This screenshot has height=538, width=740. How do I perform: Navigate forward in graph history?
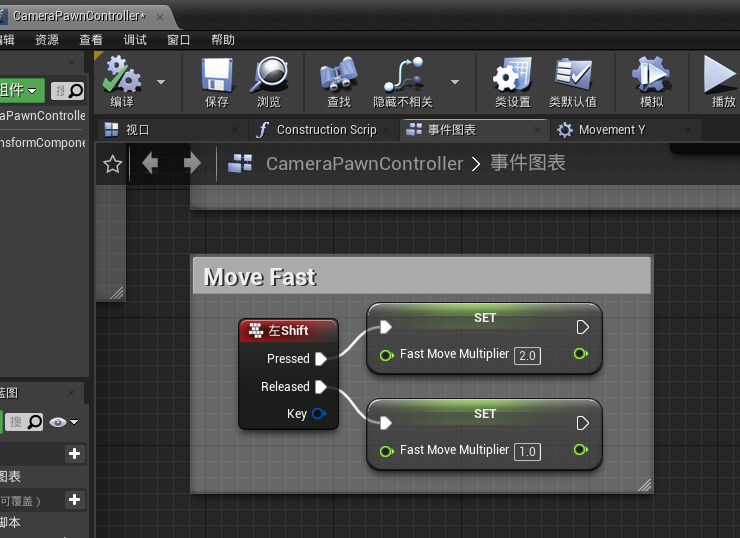[192, 164]
